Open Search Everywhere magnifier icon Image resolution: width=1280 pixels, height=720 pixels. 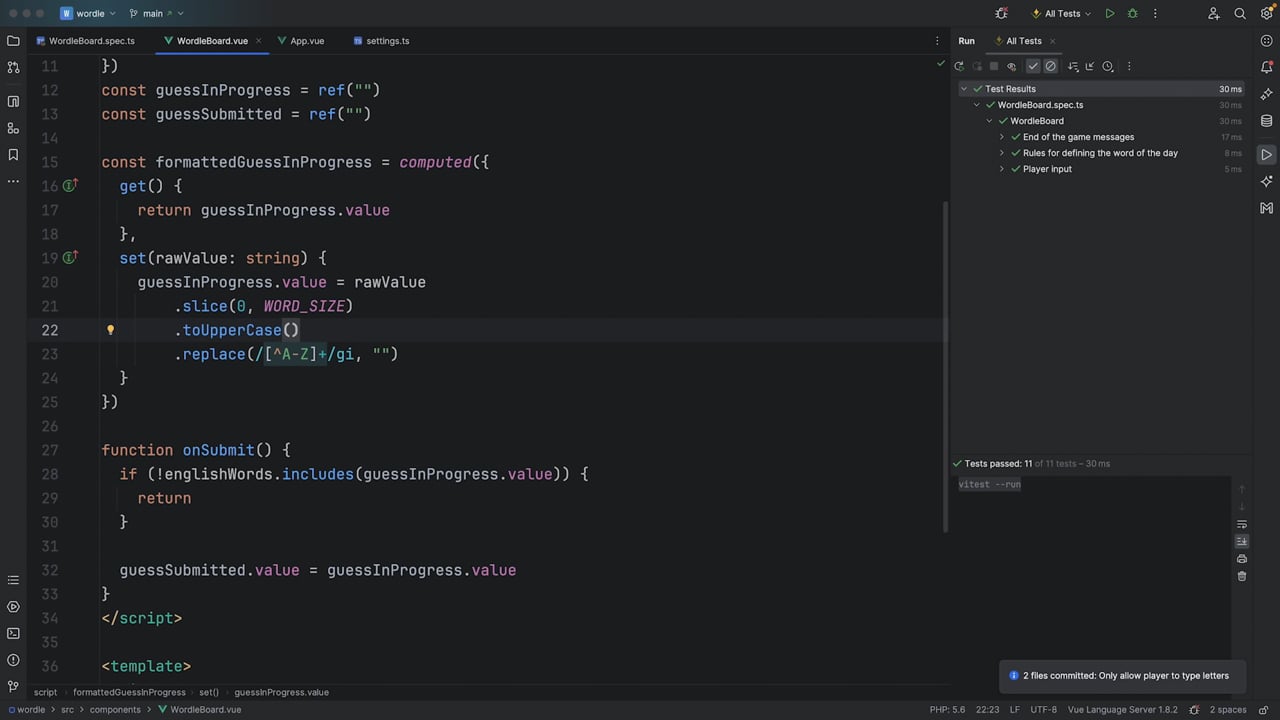click(1240, 14)
